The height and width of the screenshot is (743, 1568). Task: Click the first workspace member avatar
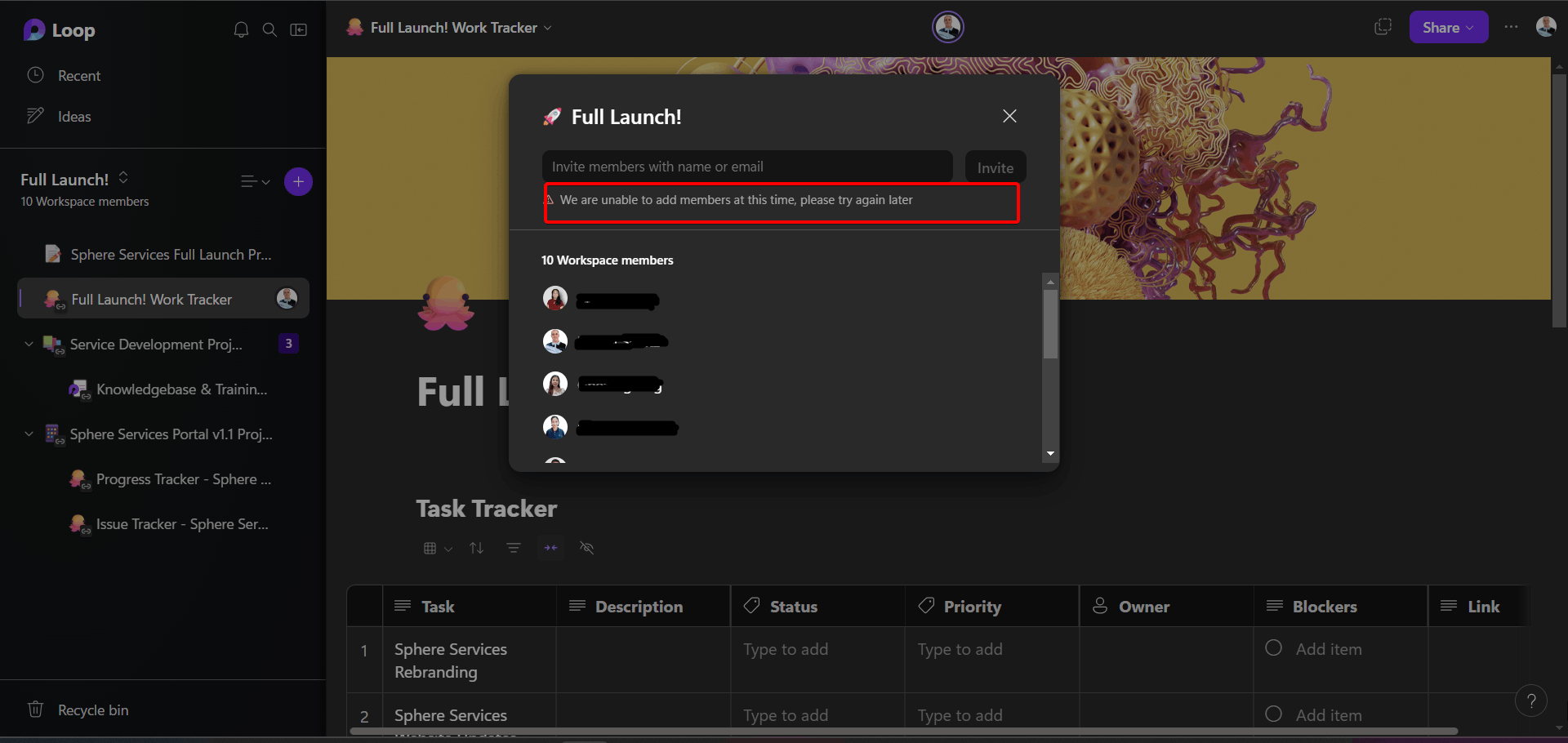coord(555,299)
